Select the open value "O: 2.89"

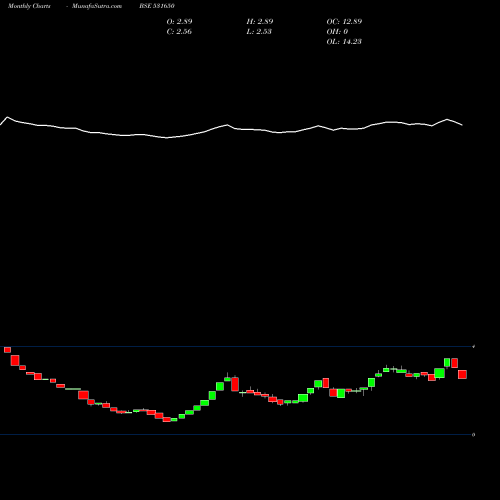point(179,21)
